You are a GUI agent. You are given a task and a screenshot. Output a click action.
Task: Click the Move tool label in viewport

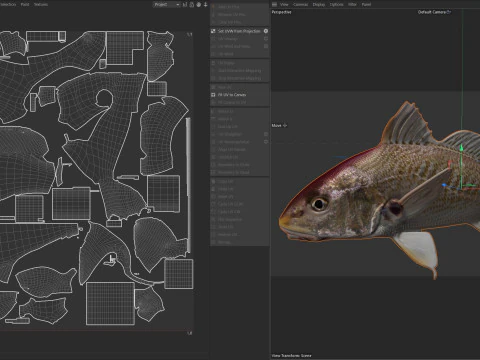(276, 126)
